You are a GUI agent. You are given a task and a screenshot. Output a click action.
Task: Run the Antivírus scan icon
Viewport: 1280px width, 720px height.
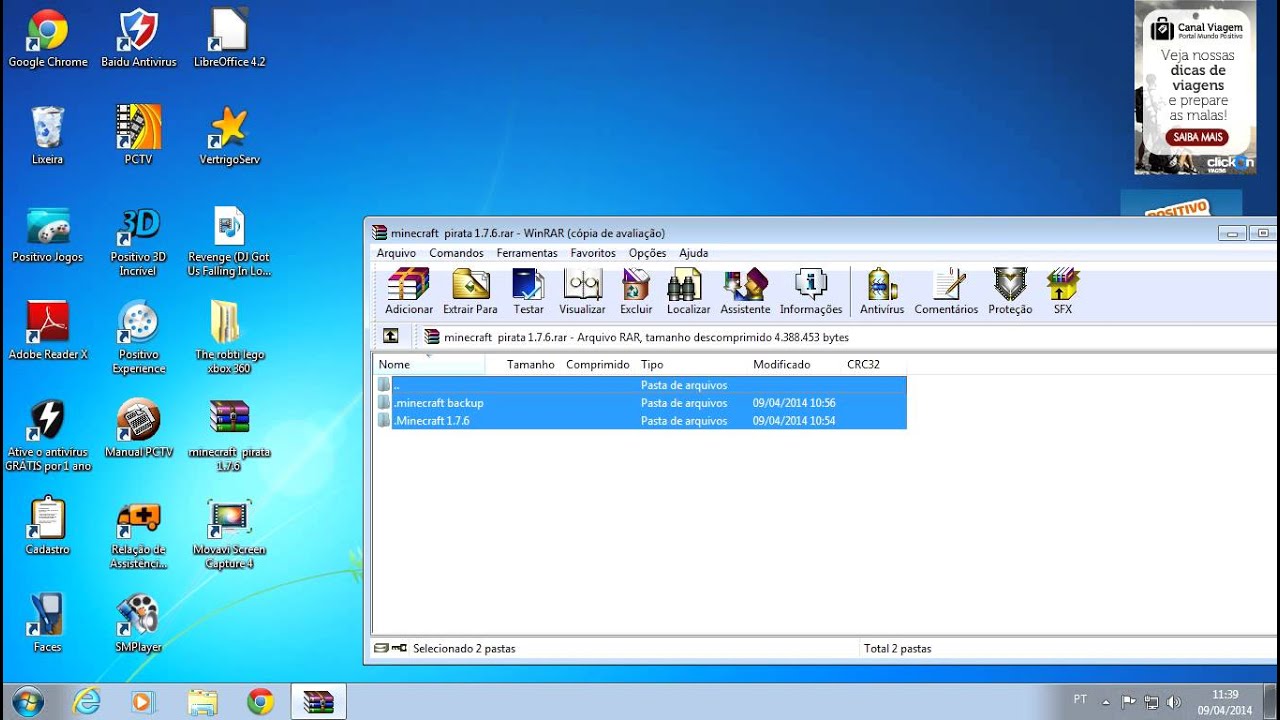(882, 291)
